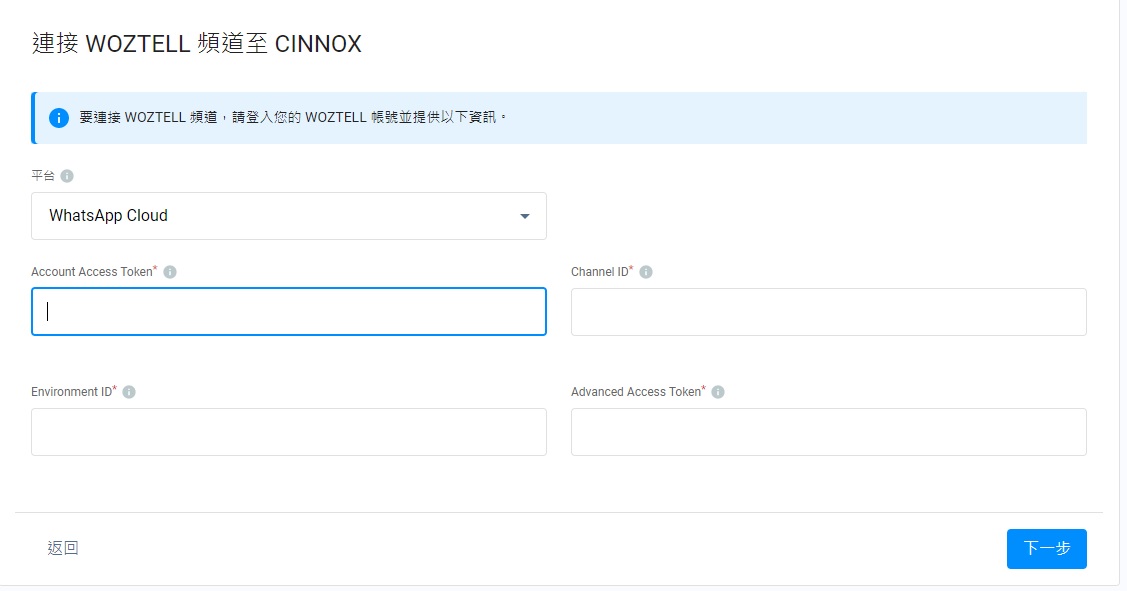Expand the platform dropdown arrow
This screenshot has height=591, width=1127.
point(525,216)
